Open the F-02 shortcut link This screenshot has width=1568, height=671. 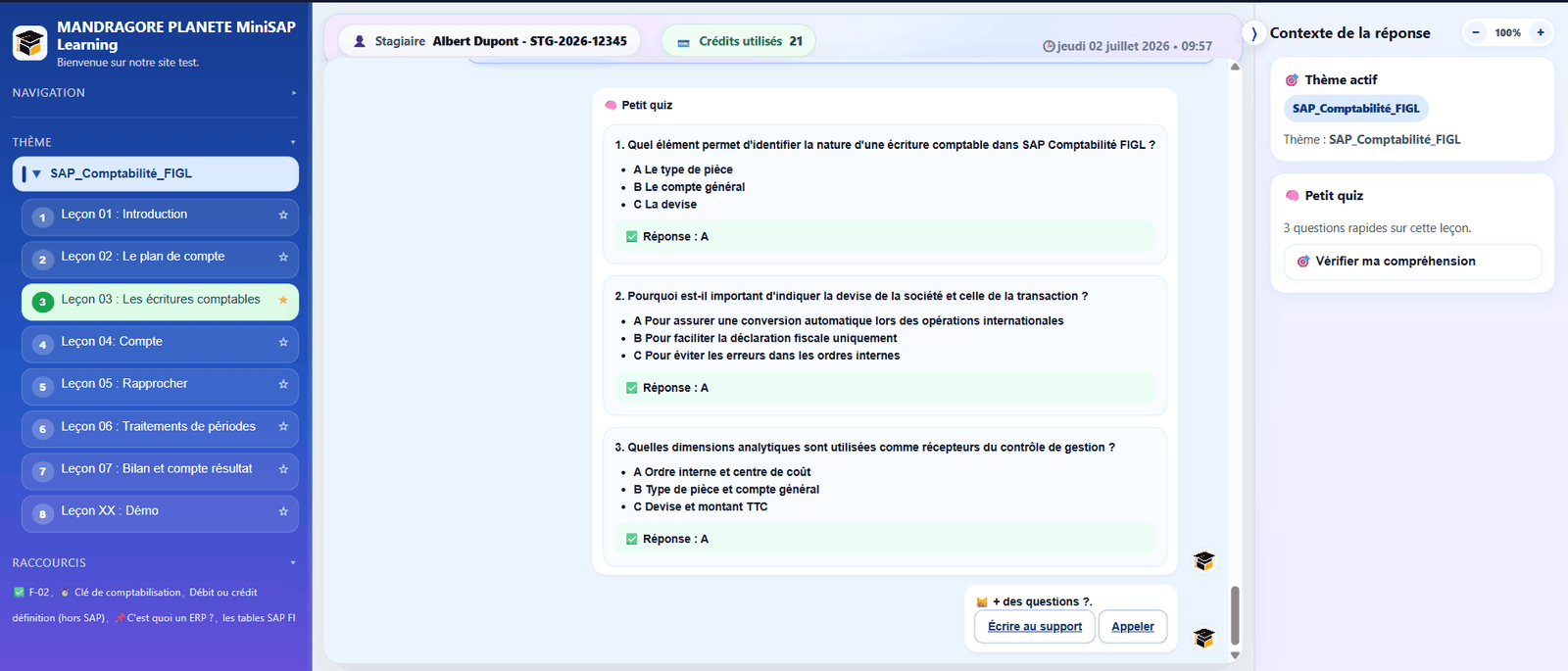point(38,593)
